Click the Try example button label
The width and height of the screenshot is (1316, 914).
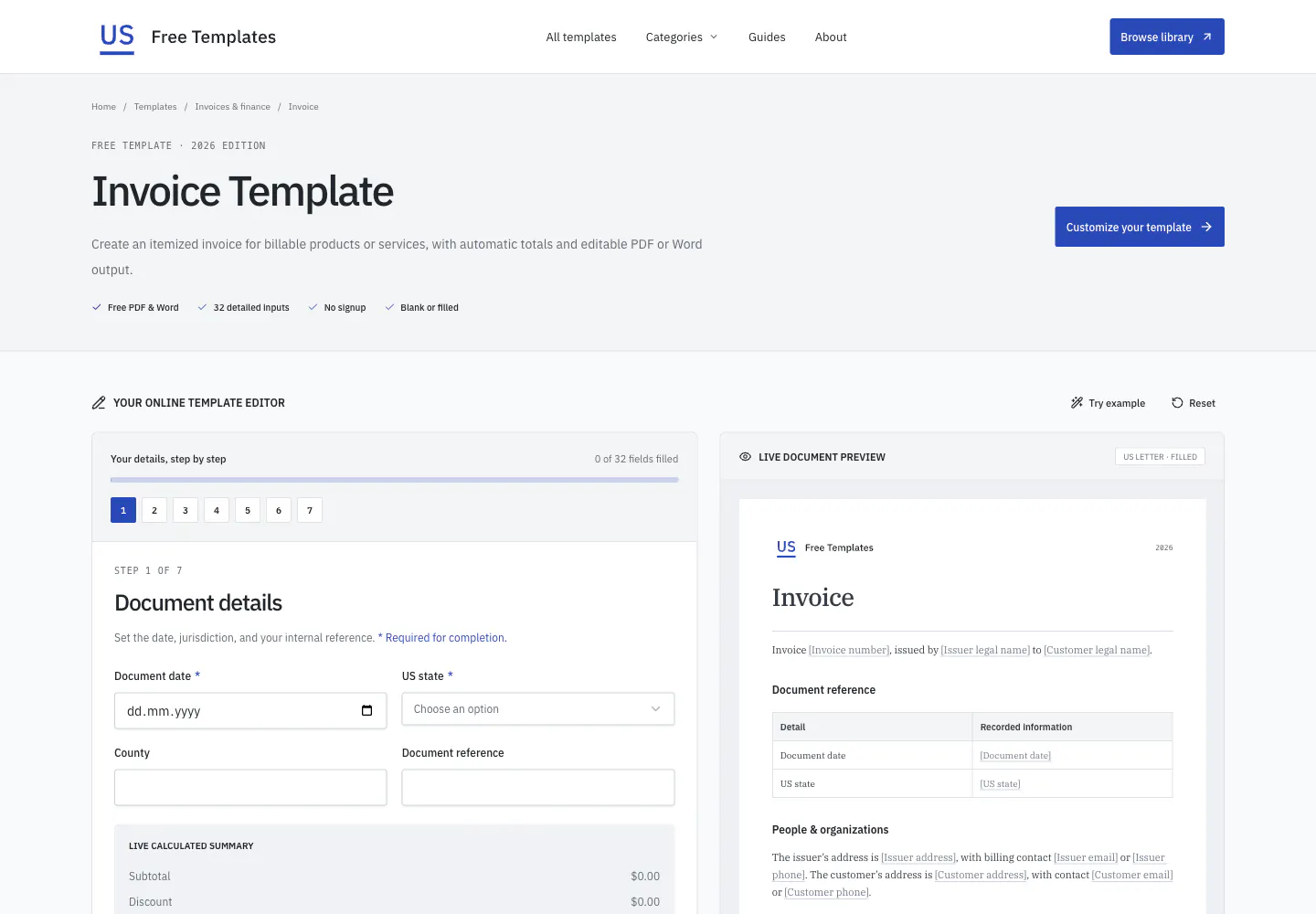pyautogui.click(x=1117, y=403)
